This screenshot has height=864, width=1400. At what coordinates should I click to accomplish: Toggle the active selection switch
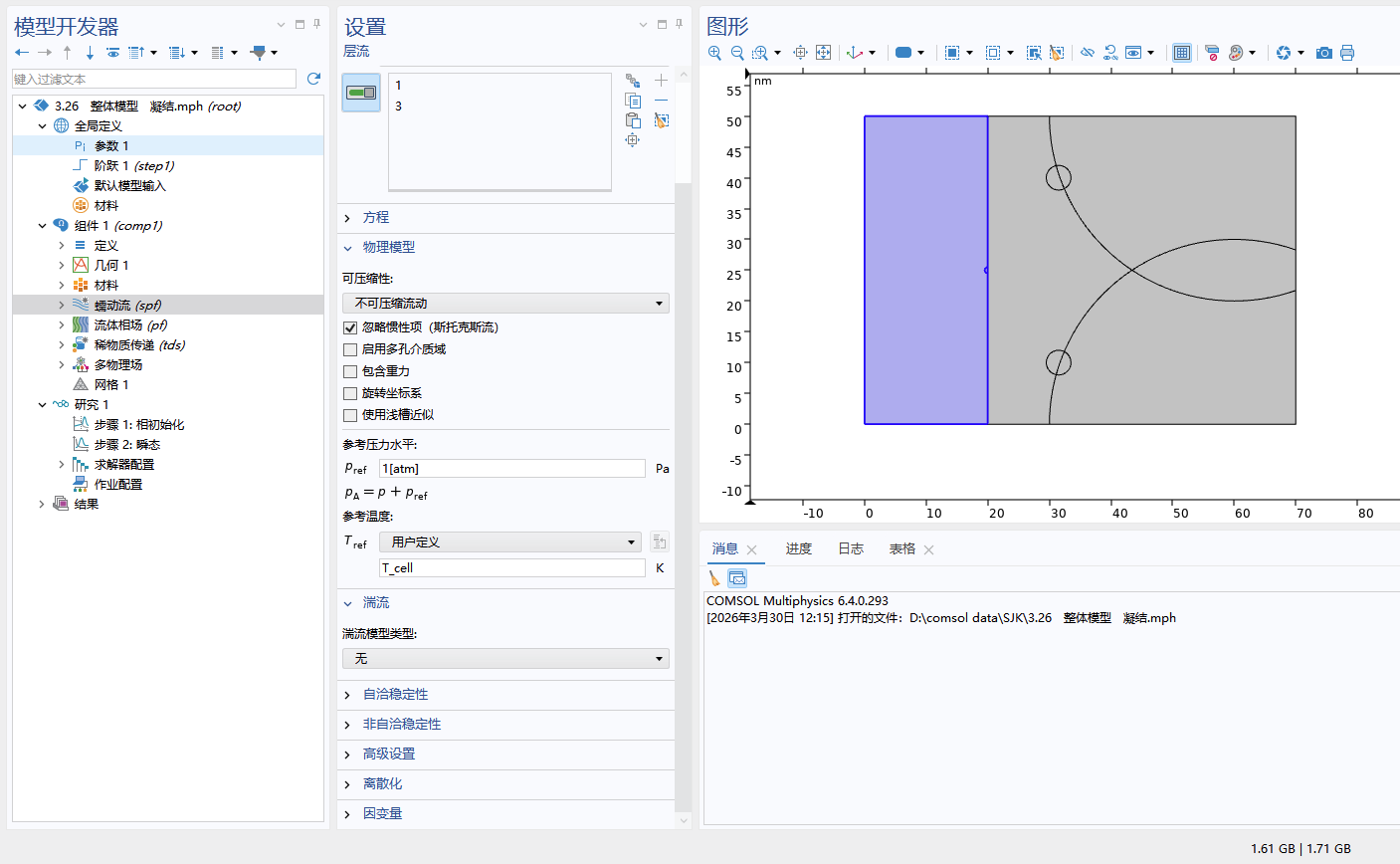(361, 93)
